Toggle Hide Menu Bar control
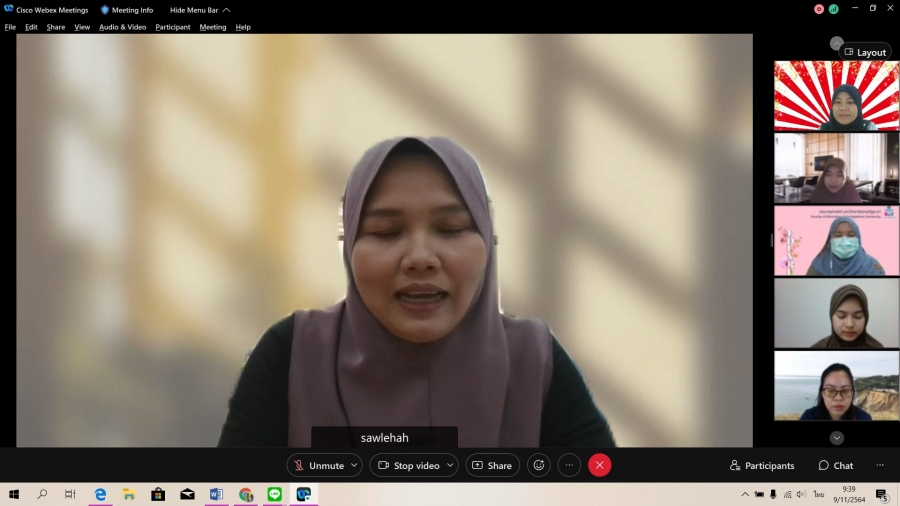 pyautogui.click(x=199, y=10)
